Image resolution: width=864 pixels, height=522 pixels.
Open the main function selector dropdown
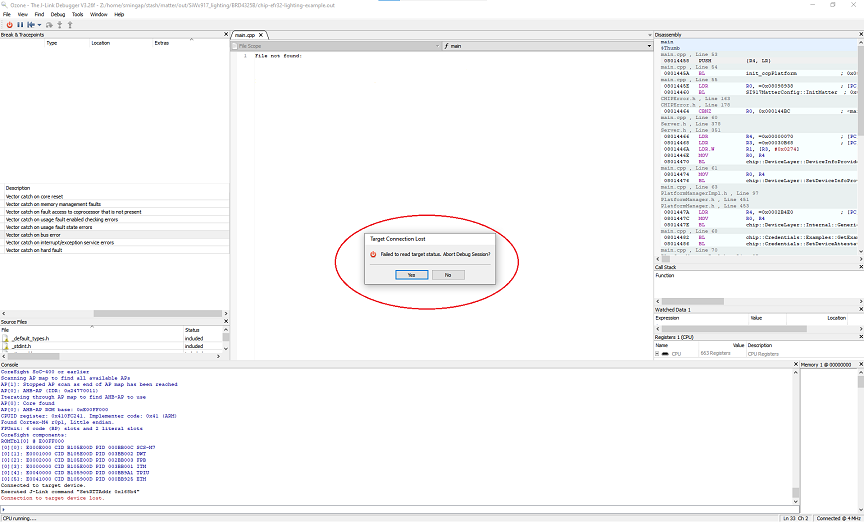tap(548, 46)
